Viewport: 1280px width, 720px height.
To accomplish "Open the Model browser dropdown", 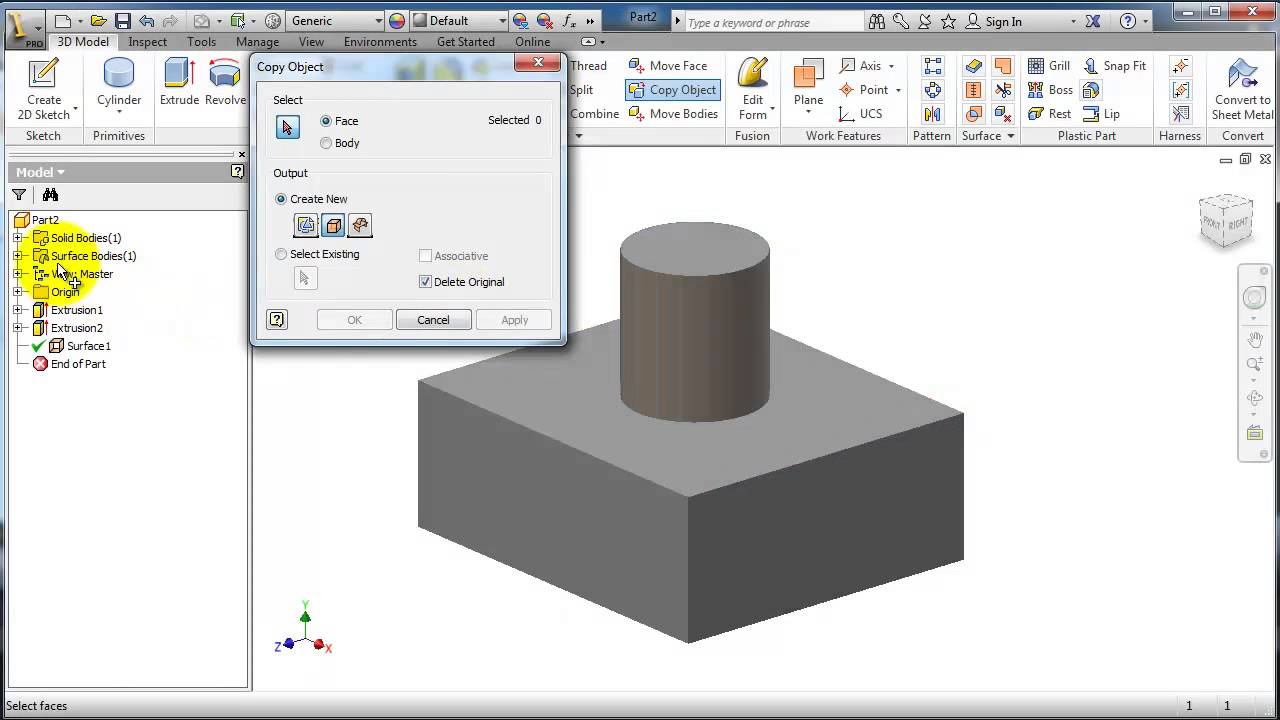I will 60,173.
